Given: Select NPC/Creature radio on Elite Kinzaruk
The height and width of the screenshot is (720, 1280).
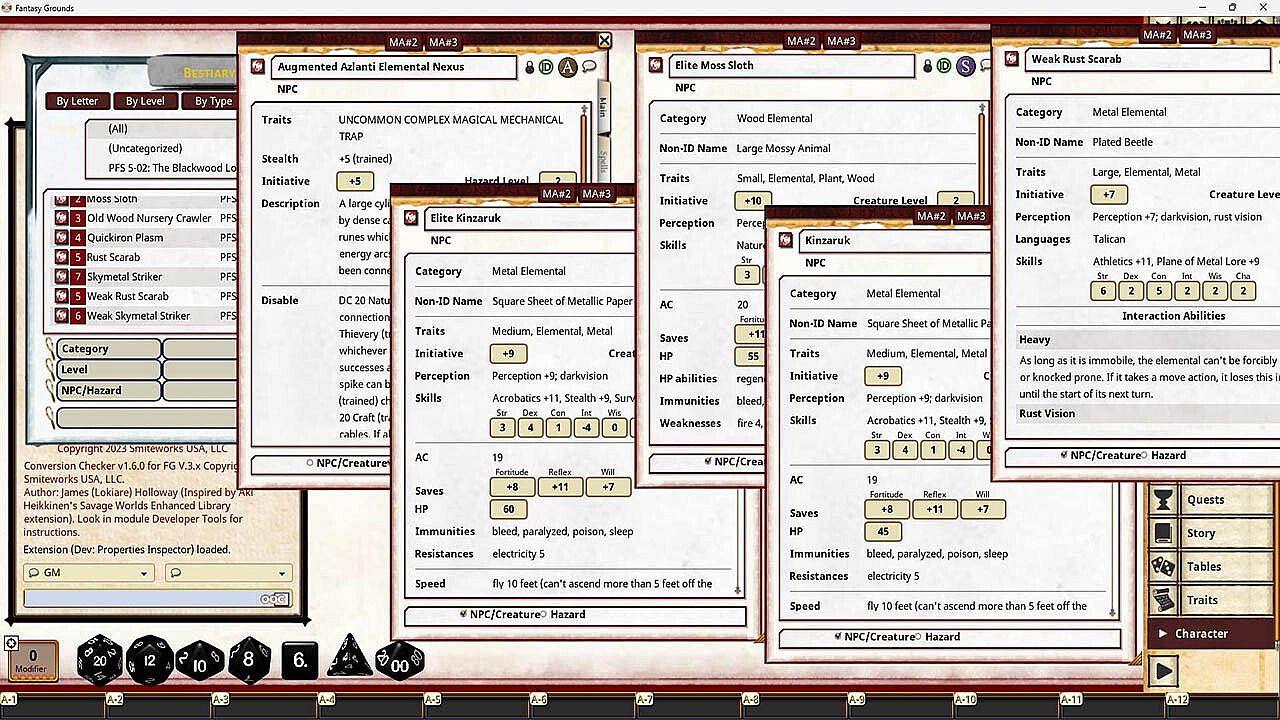Looking at the screenshot, I should [463, 614].
